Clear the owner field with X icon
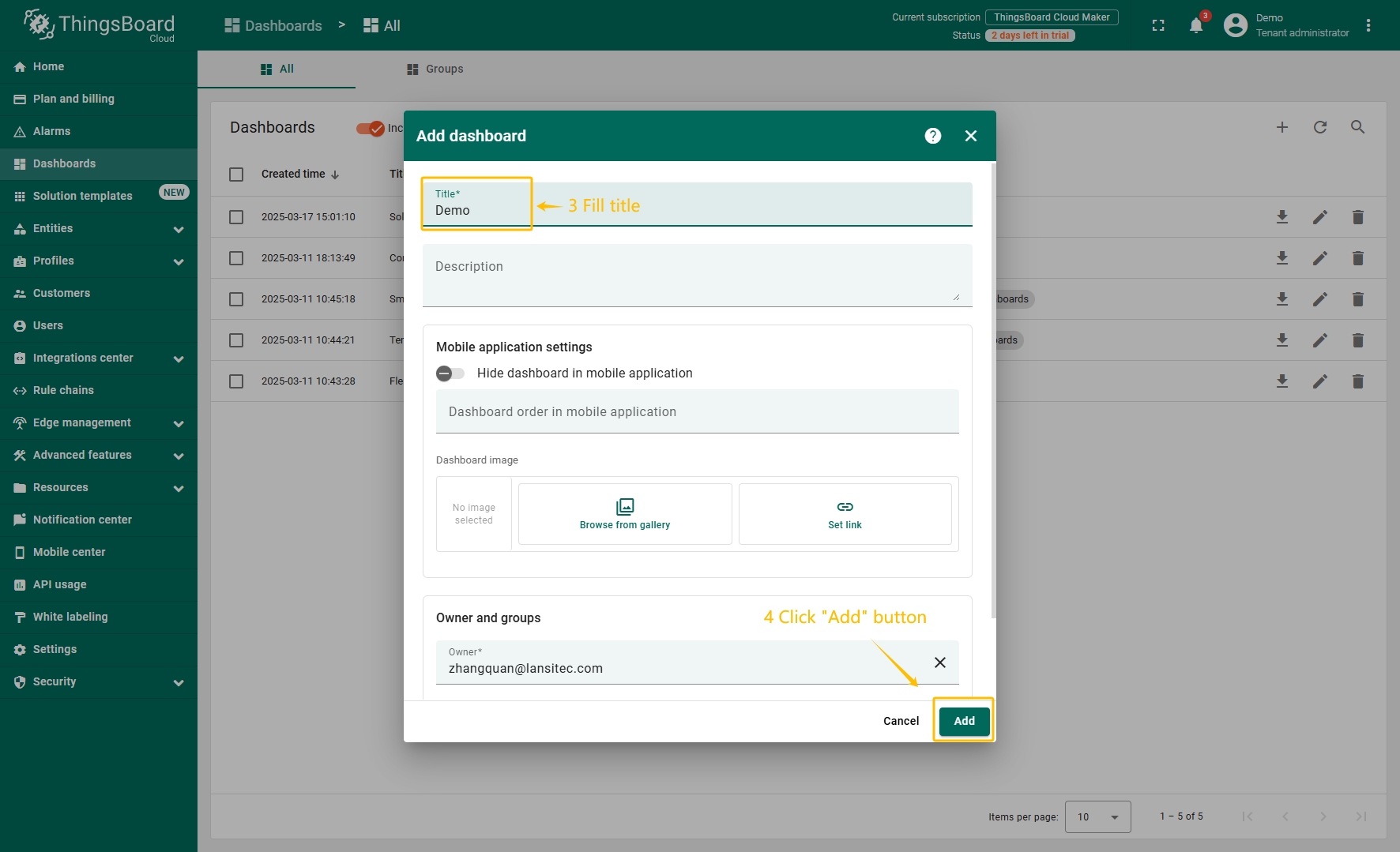 click(x=939, y=662)
